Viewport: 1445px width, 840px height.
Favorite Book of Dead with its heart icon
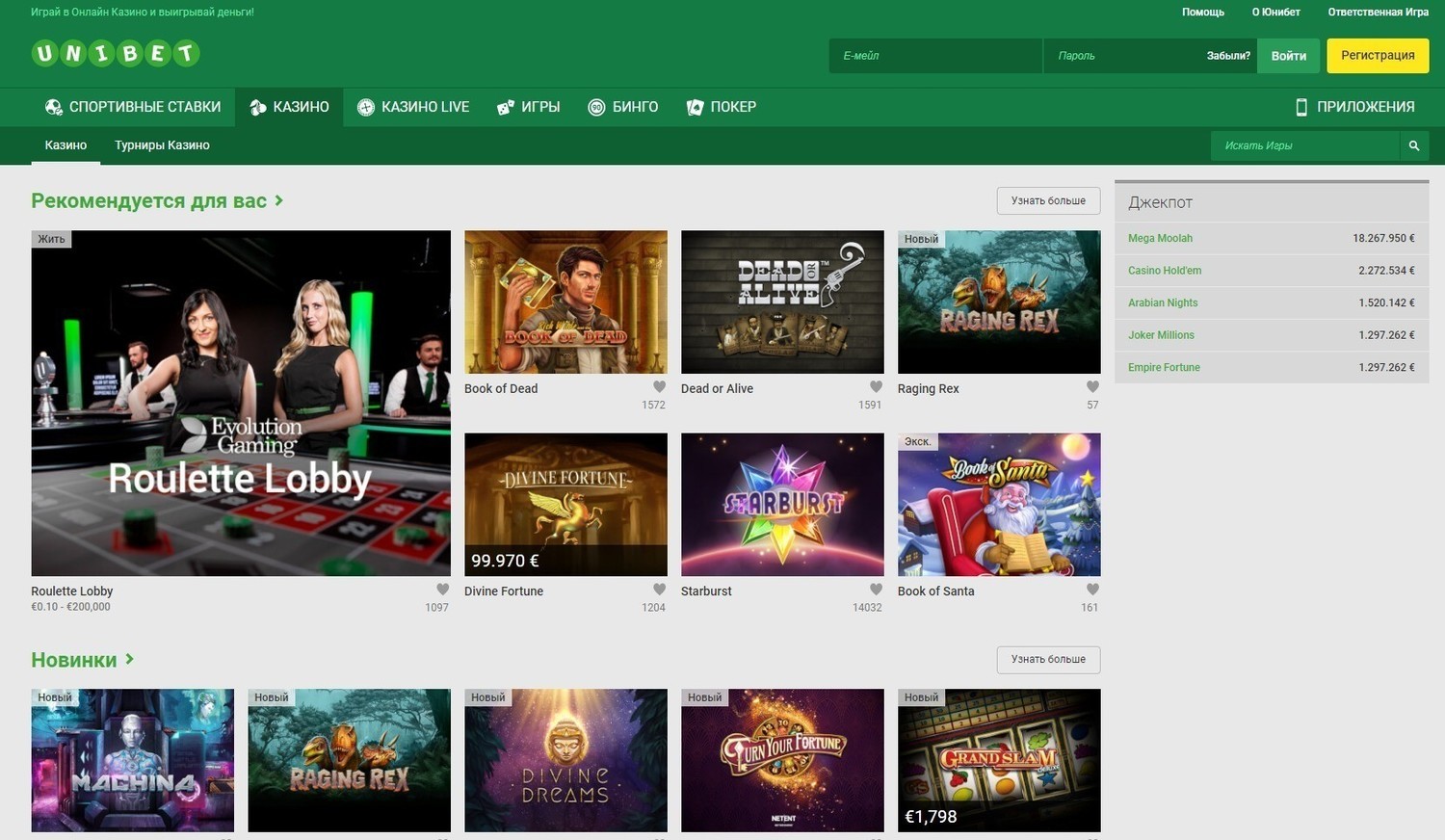pyautogui.click(x=659, y=385)
